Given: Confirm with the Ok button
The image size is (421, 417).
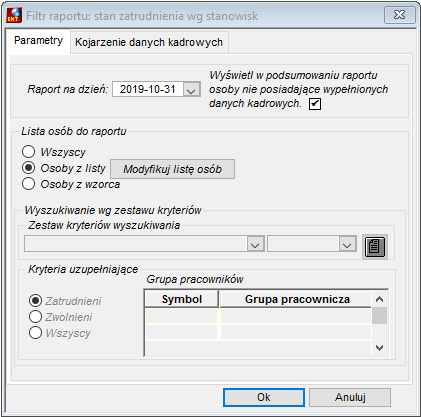Looking at the screenshot, I should (264, 397).
